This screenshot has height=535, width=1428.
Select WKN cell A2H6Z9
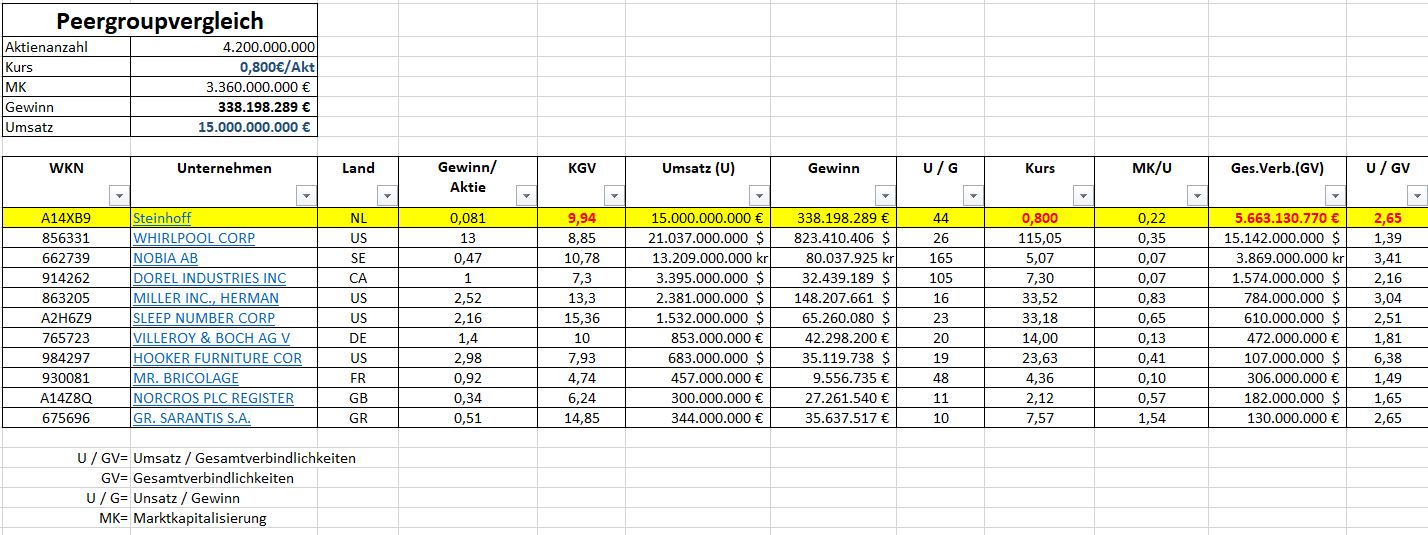pyautogui.click(x=66, y=318)
